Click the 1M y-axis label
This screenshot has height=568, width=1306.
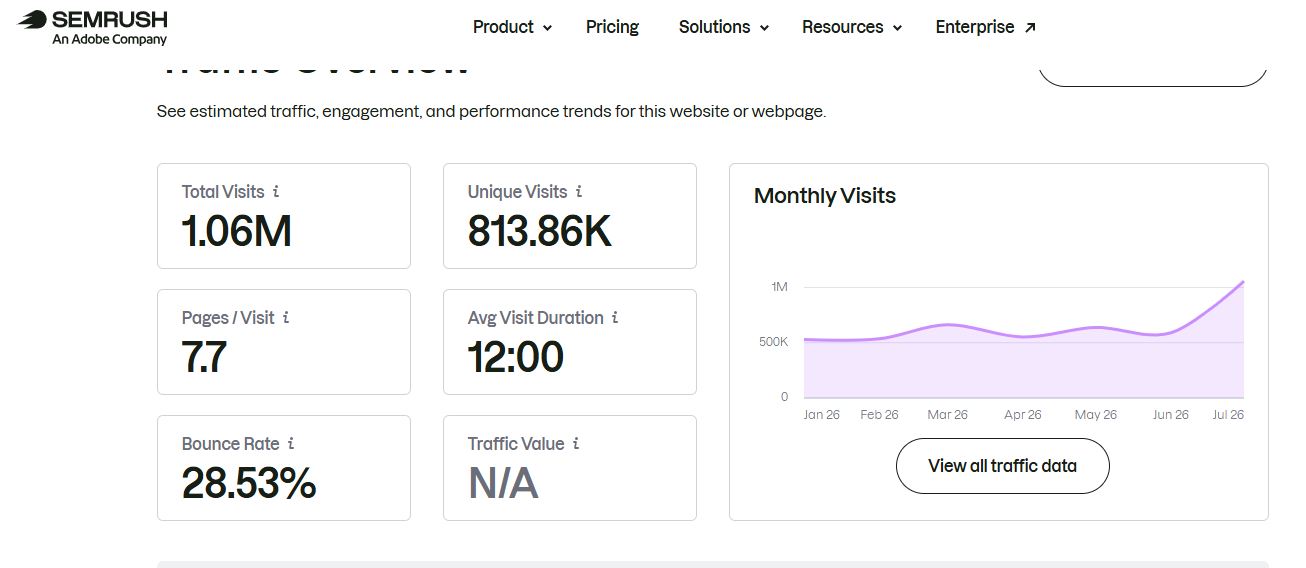pos(780,287)
